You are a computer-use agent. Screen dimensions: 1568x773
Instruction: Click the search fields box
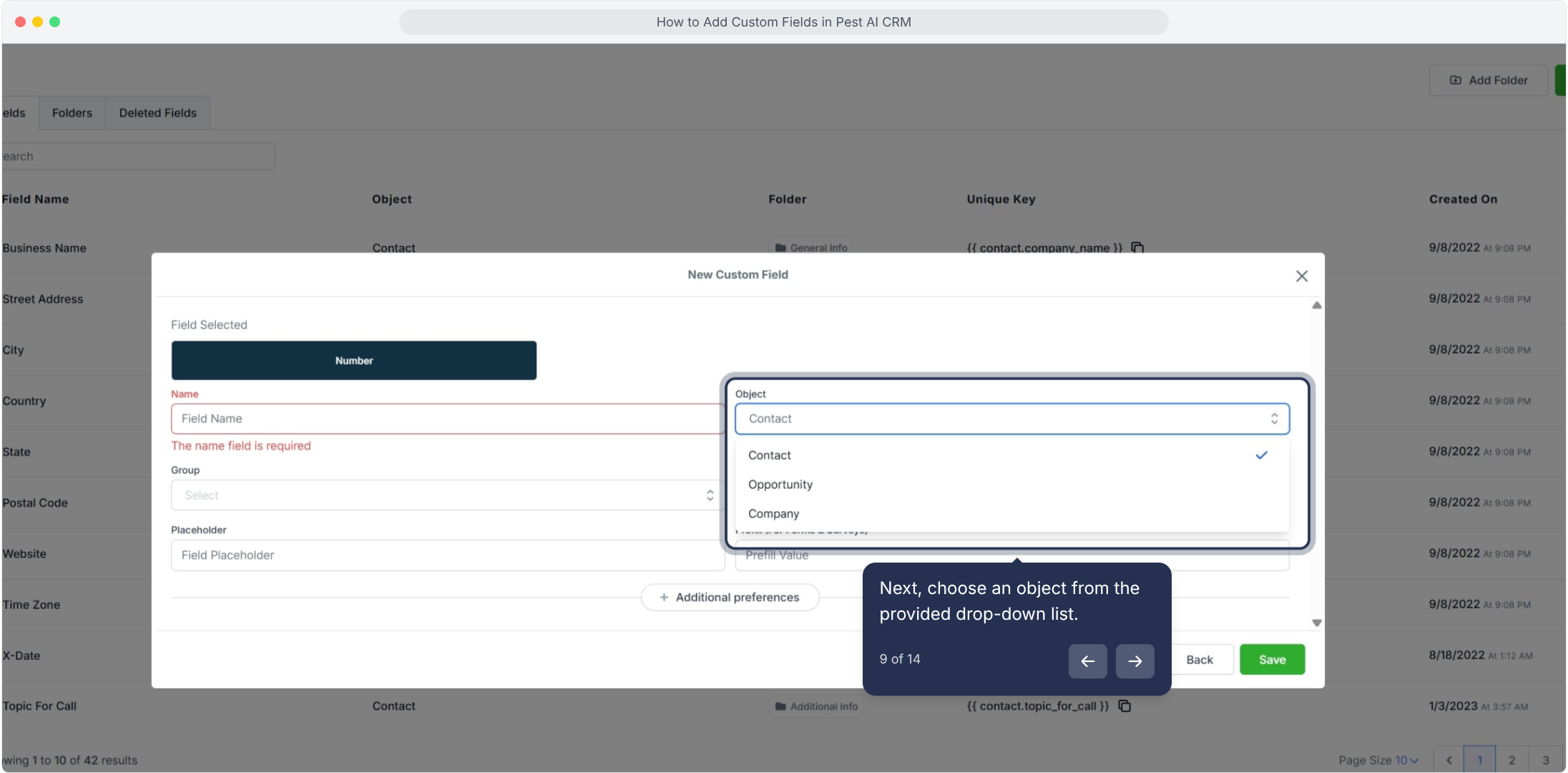pos(137,157)
